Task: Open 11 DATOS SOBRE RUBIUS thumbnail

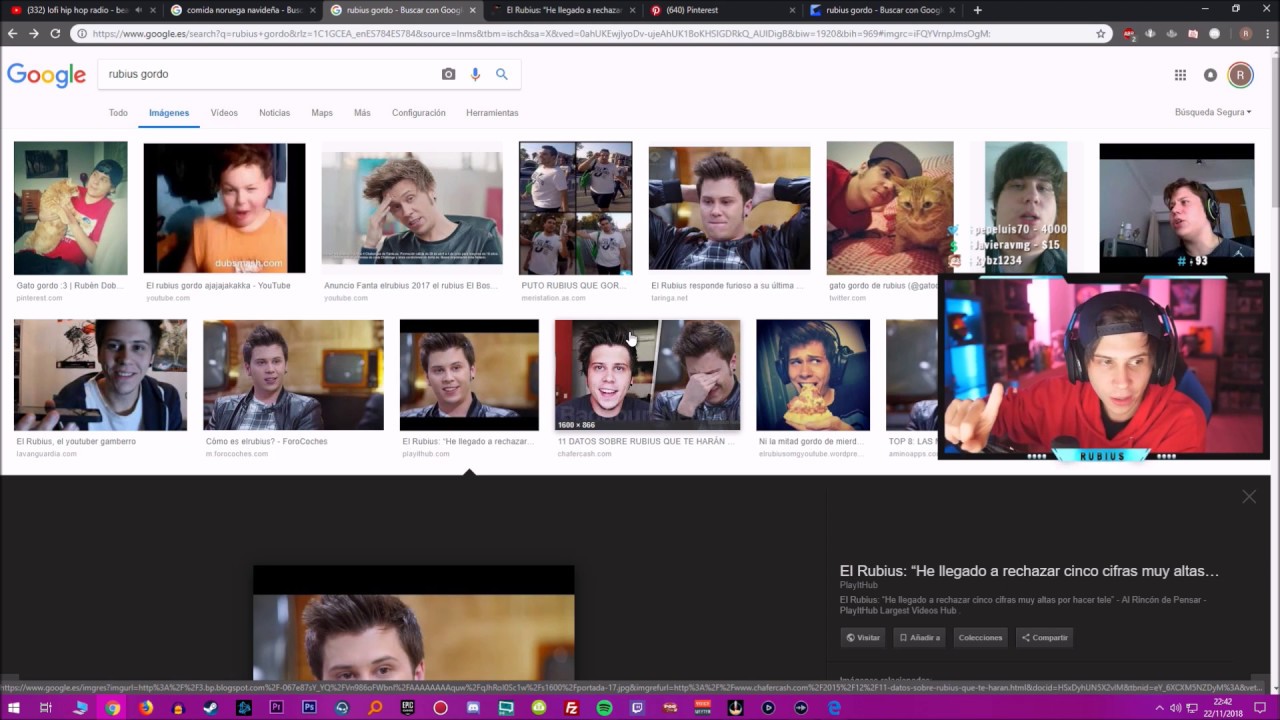Action: point(648,375)
